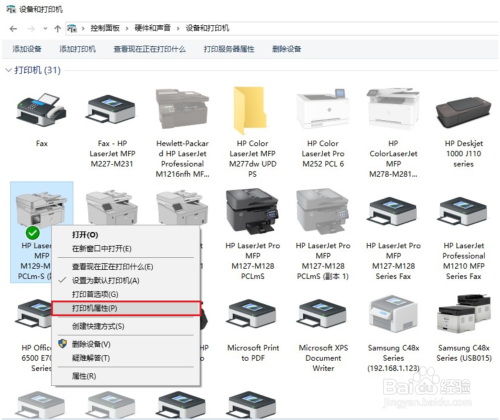Viewport: 500px width, 420px height.
Task: Choose 创建快捷方式(S) in context menu
Action: (x=126, y=326)
